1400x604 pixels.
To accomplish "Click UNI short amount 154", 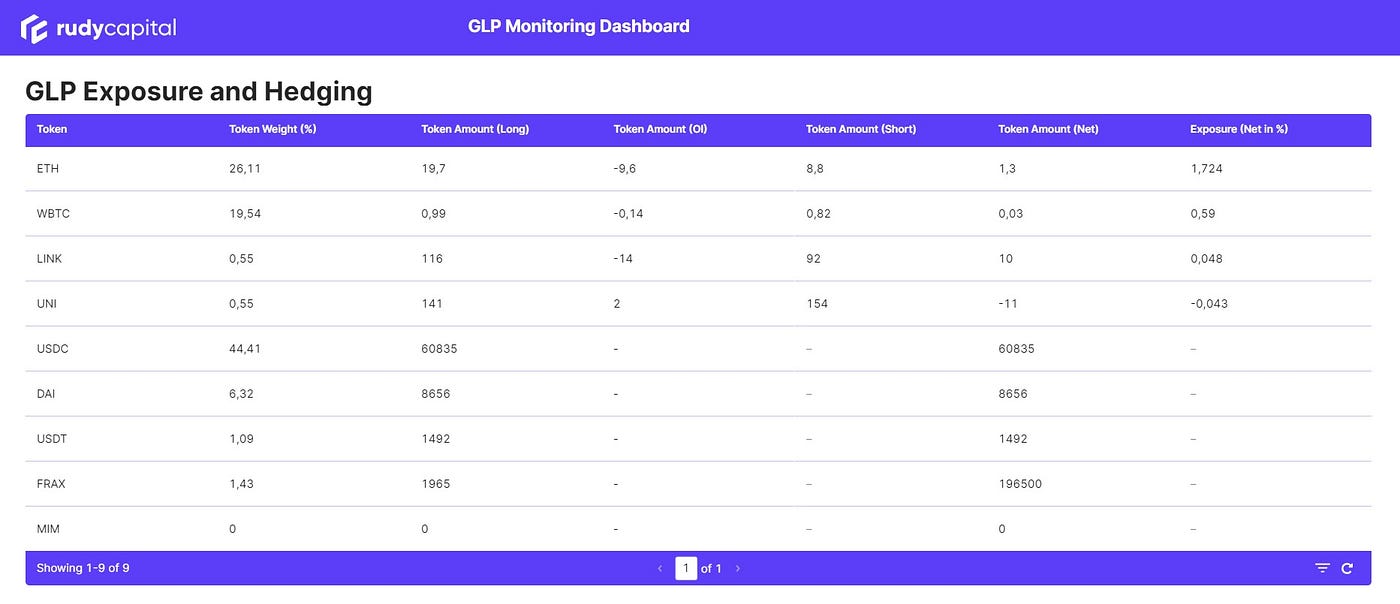I will pyautogui.click(x=817, y=304).
